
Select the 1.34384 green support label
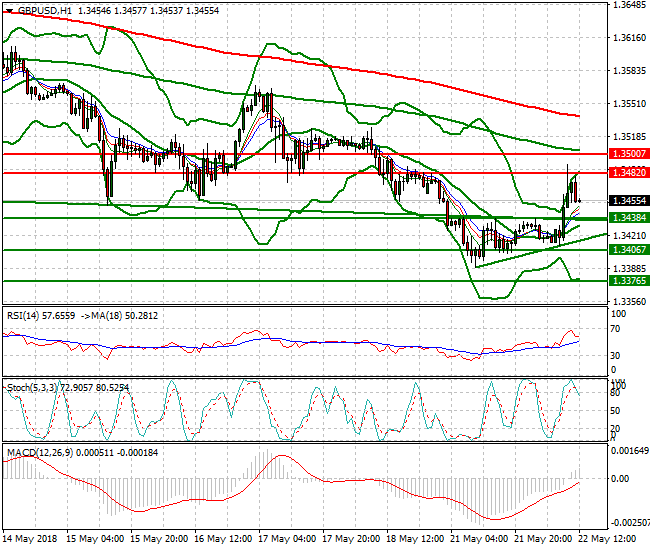click(629, 218)
